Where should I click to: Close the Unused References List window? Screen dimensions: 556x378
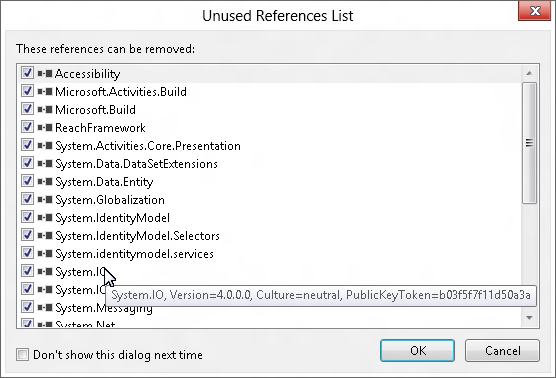535,11
